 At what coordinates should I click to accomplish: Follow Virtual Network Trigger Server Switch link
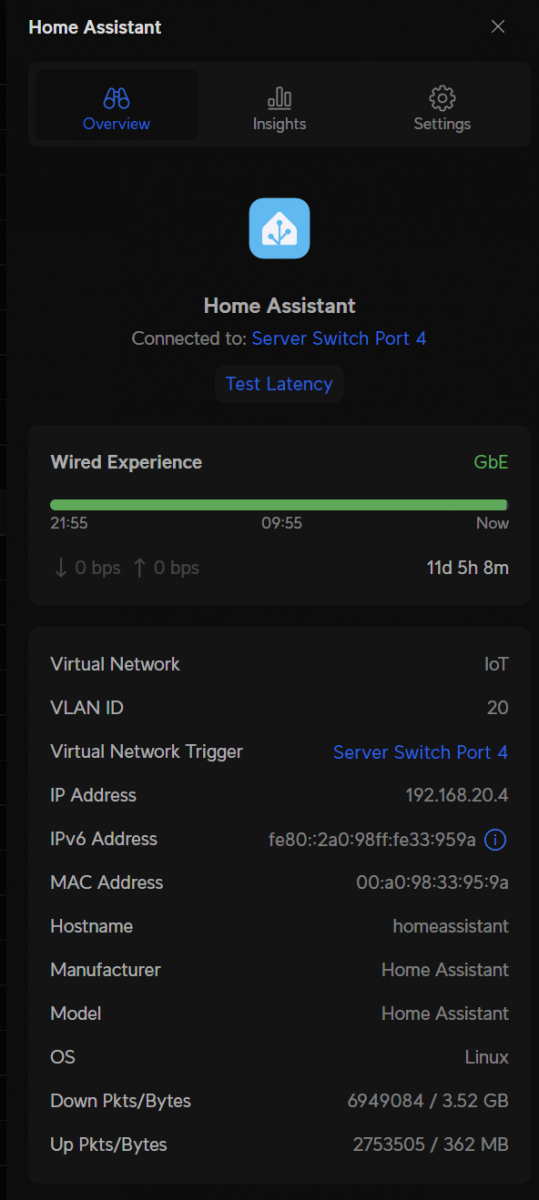420,752
